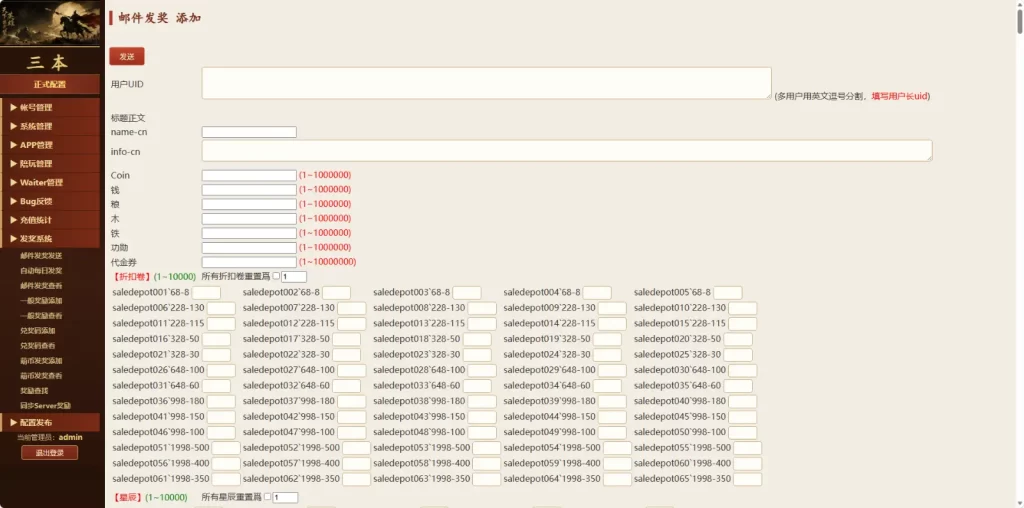Viewport: 1024px width, 508px height.
Task: Open 邮件发奖发送 in the sidebar
Action: [x=41, y=256]
